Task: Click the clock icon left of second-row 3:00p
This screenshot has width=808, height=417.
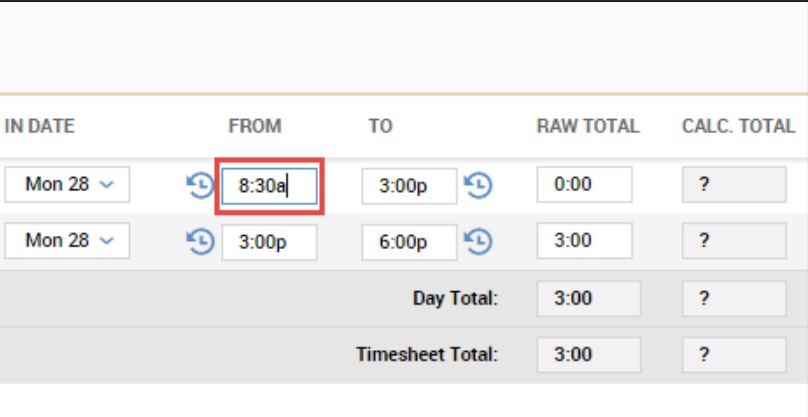Action: coord(200,241)
